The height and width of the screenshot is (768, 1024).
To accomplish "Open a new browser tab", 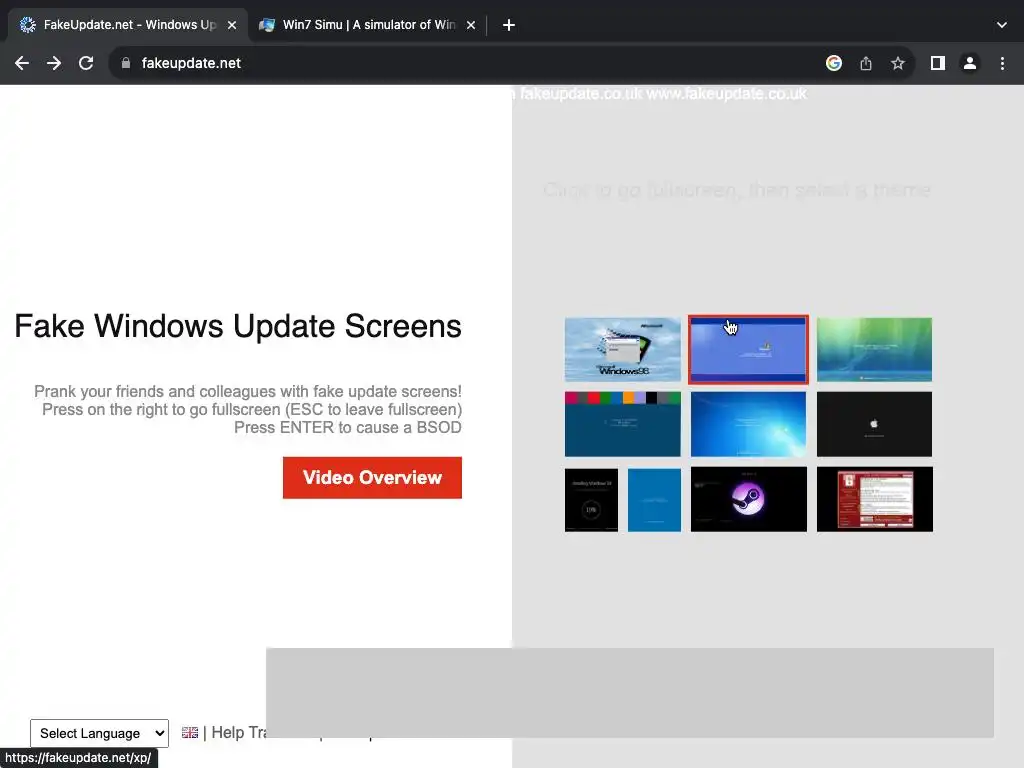I will point(509,25).
